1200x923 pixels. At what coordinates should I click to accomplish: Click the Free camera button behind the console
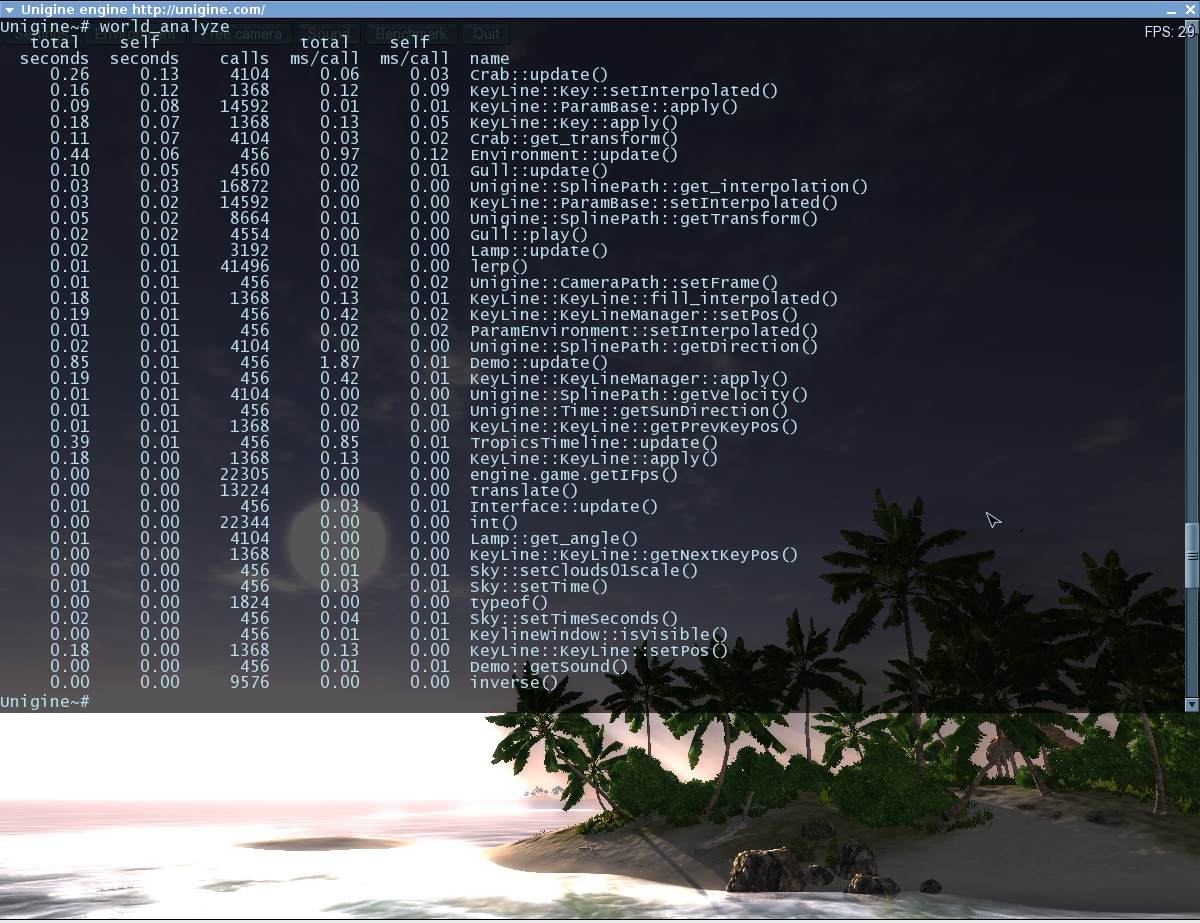pyautogui.click(x=243, y=35)
